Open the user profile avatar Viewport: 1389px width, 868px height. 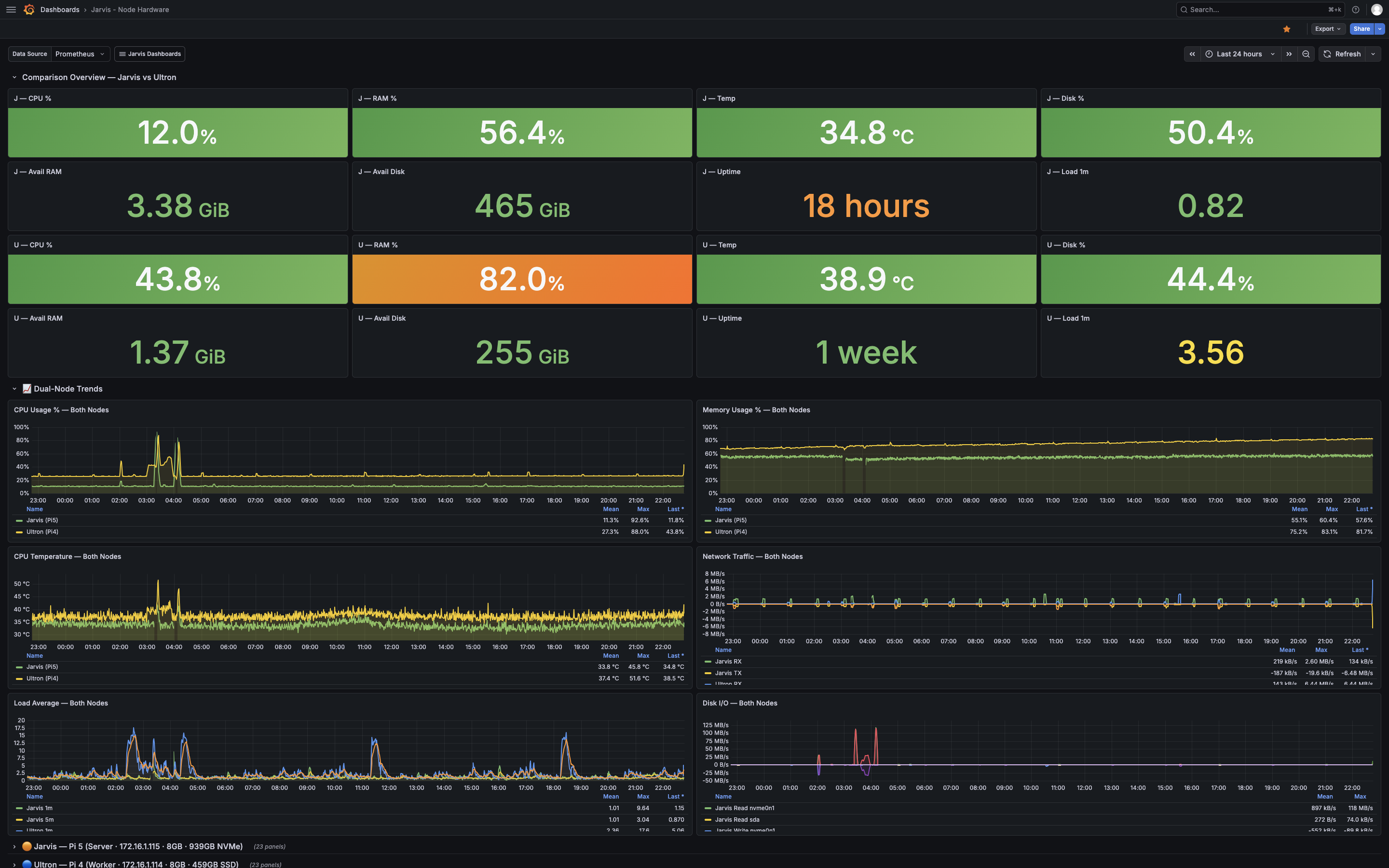(1376, 10)
